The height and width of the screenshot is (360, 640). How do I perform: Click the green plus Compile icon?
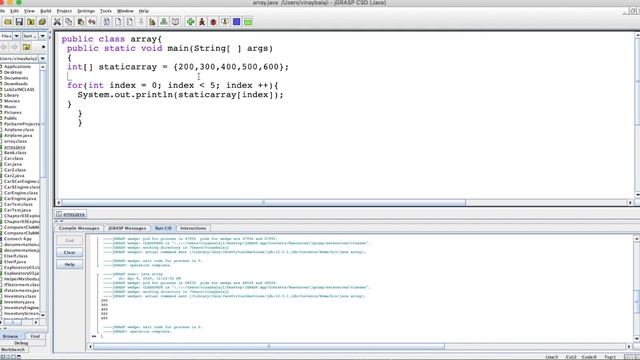[x=190, y=22]
